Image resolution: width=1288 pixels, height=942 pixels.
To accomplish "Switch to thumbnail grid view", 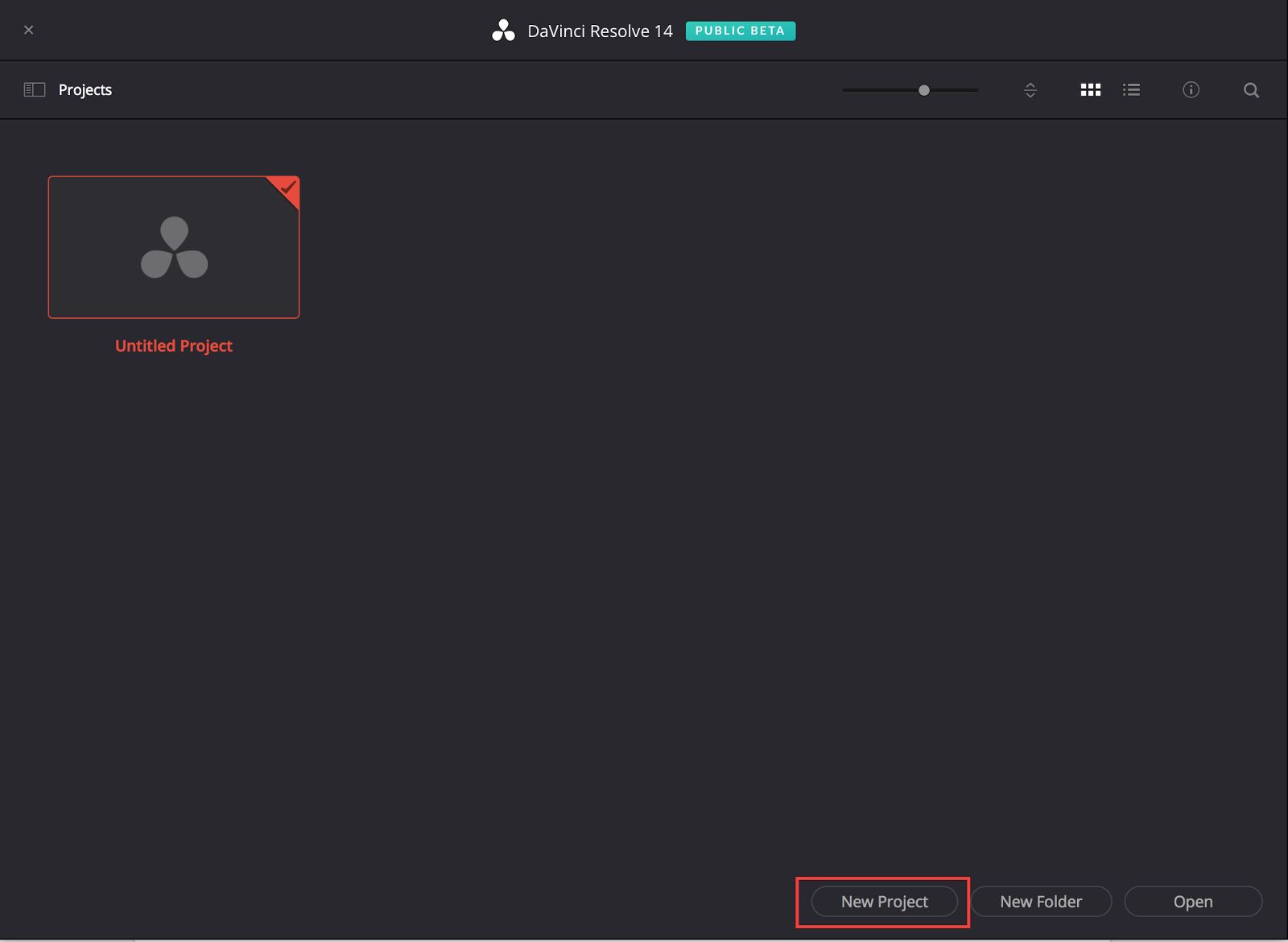I will 1090,89.
